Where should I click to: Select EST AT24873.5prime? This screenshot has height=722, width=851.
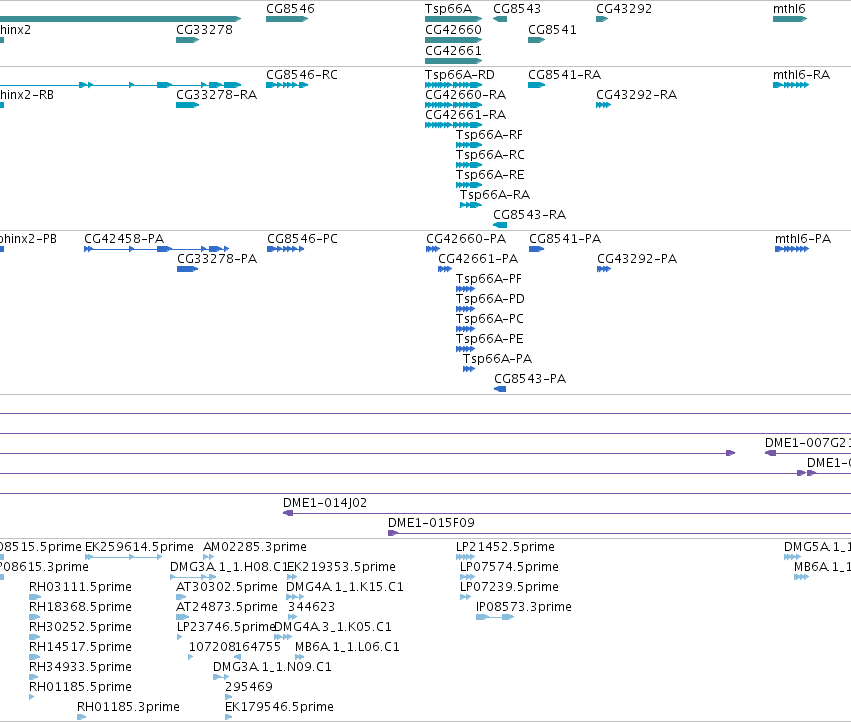[x=227, y=607]
